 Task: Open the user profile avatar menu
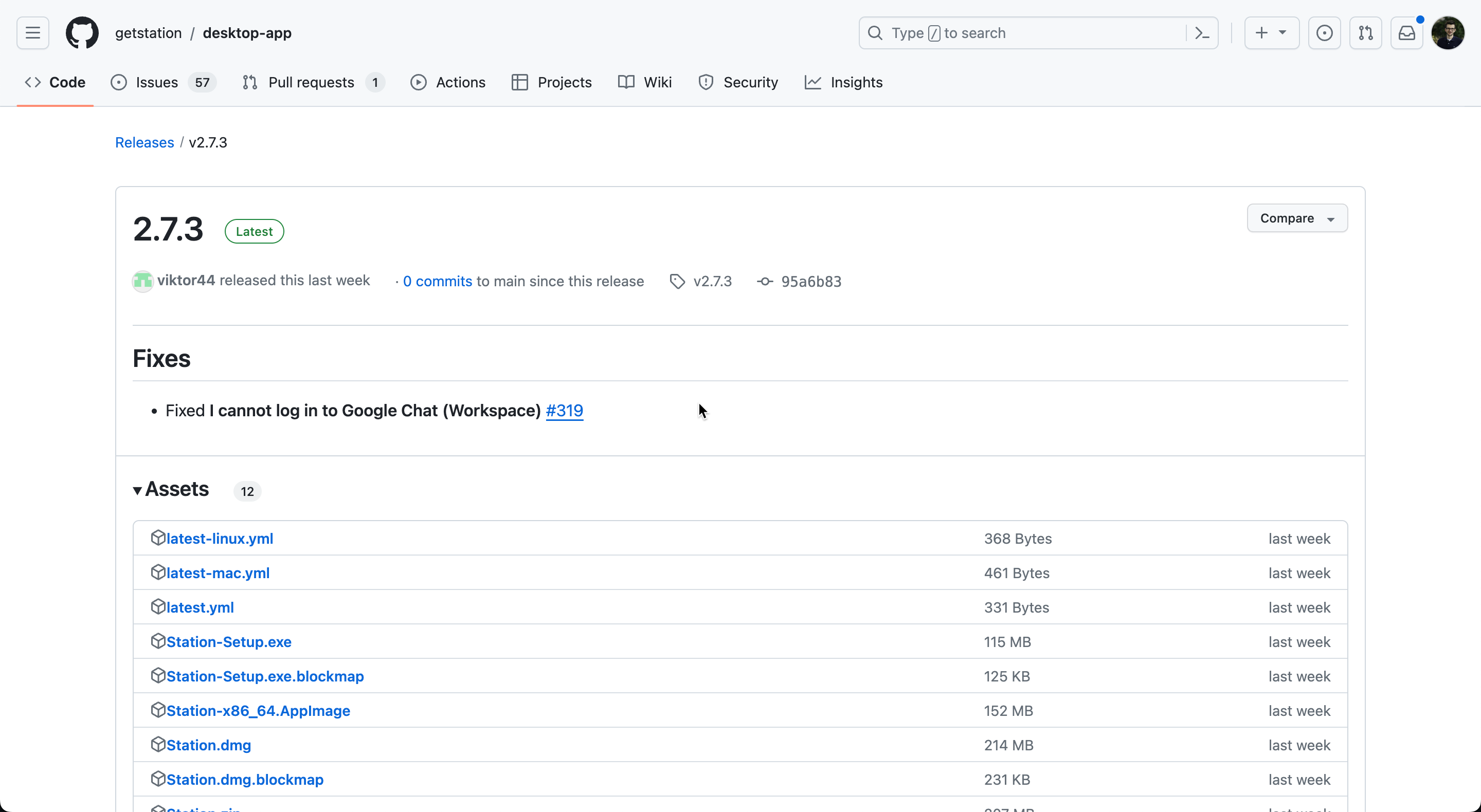tap(1448, 33)
